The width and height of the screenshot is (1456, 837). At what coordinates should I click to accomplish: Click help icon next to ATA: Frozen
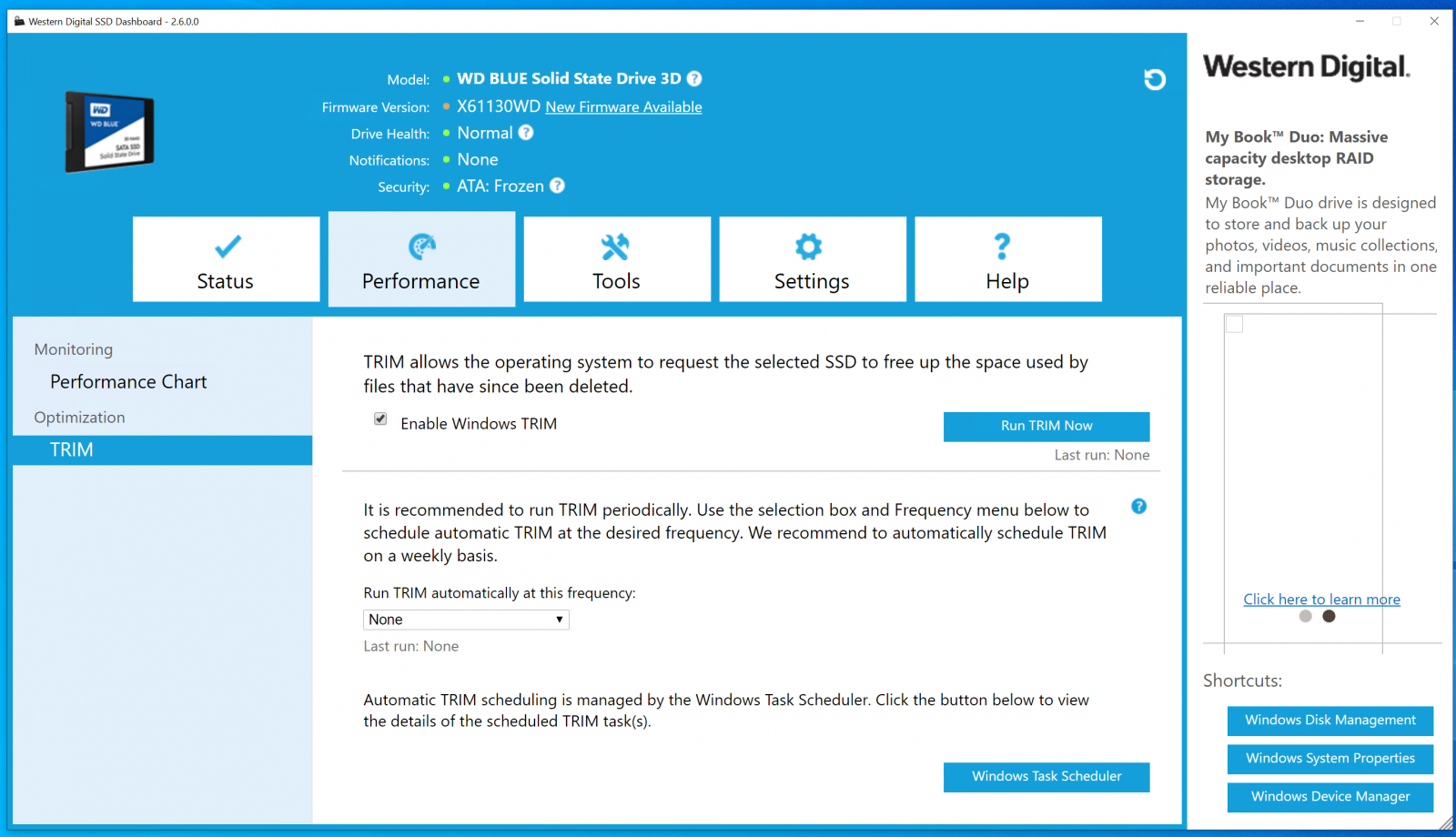[x=558, y=186]
